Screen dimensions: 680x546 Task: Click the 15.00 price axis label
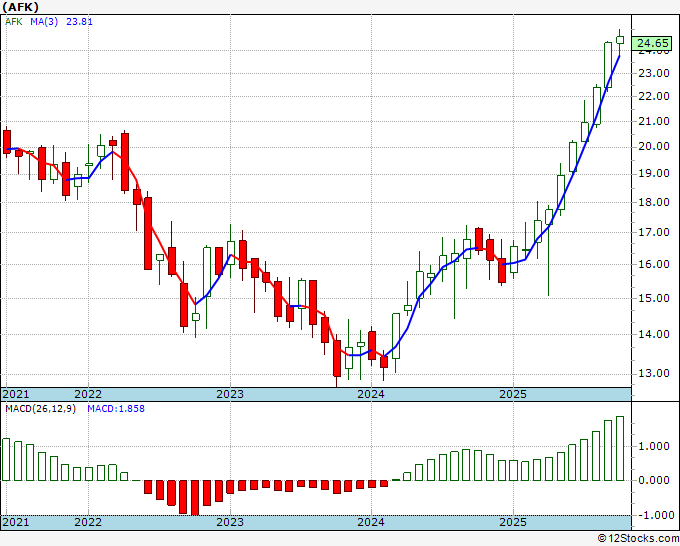[654, 298]
